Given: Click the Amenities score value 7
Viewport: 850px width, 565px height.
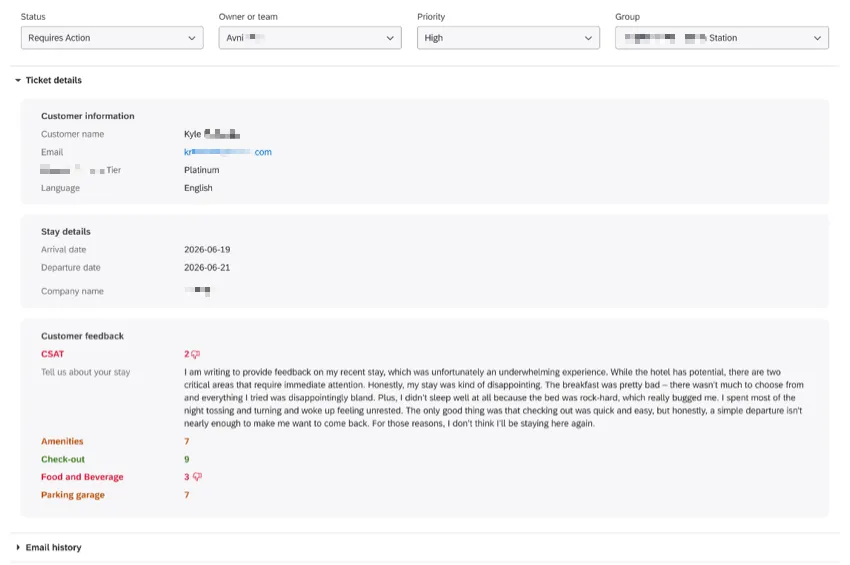Looking at the screenshot, I should pyautogui.click(x=186, y=441).
